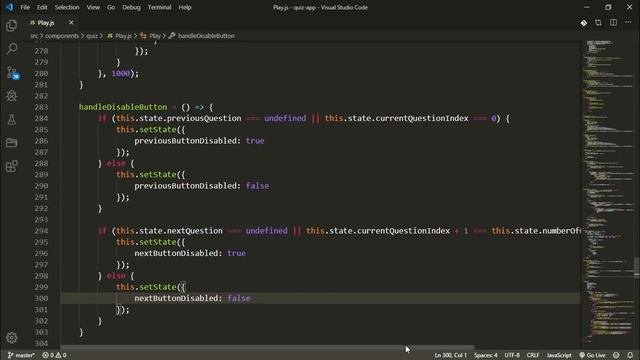Open the Project Manager folder icon
The height and width of the screenshot is (360, 640).
point(11,143)
